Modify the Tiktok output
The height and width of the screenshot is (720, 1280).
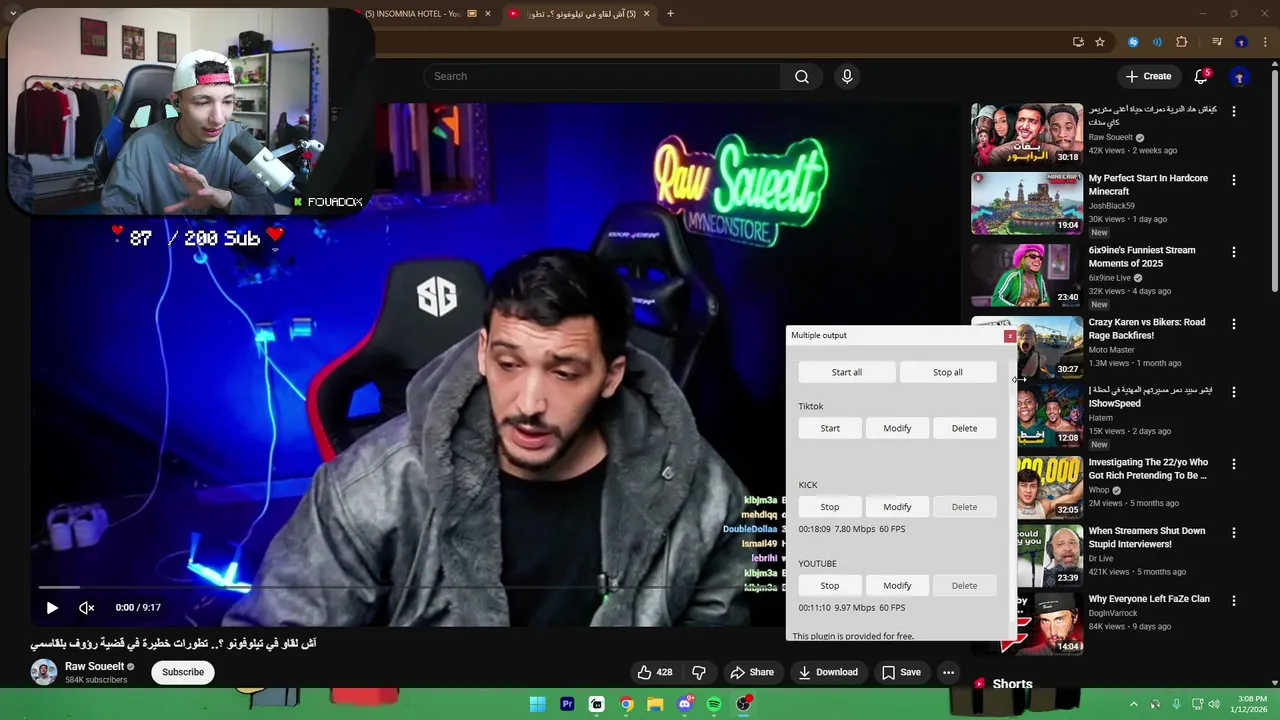point(897,428)
